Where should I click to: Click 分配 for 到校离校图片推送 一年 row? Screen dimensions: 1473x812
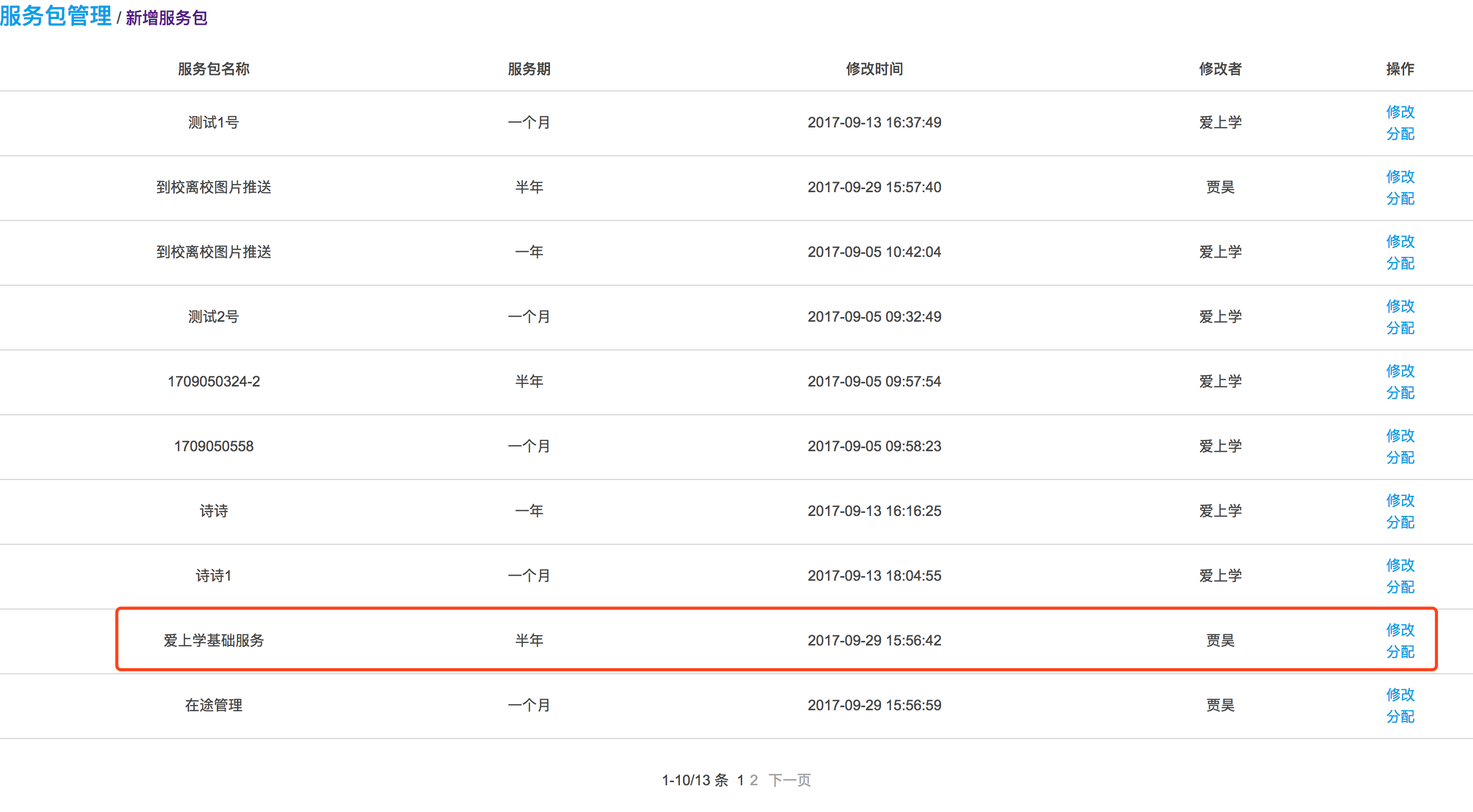[x=1400, y=263]
